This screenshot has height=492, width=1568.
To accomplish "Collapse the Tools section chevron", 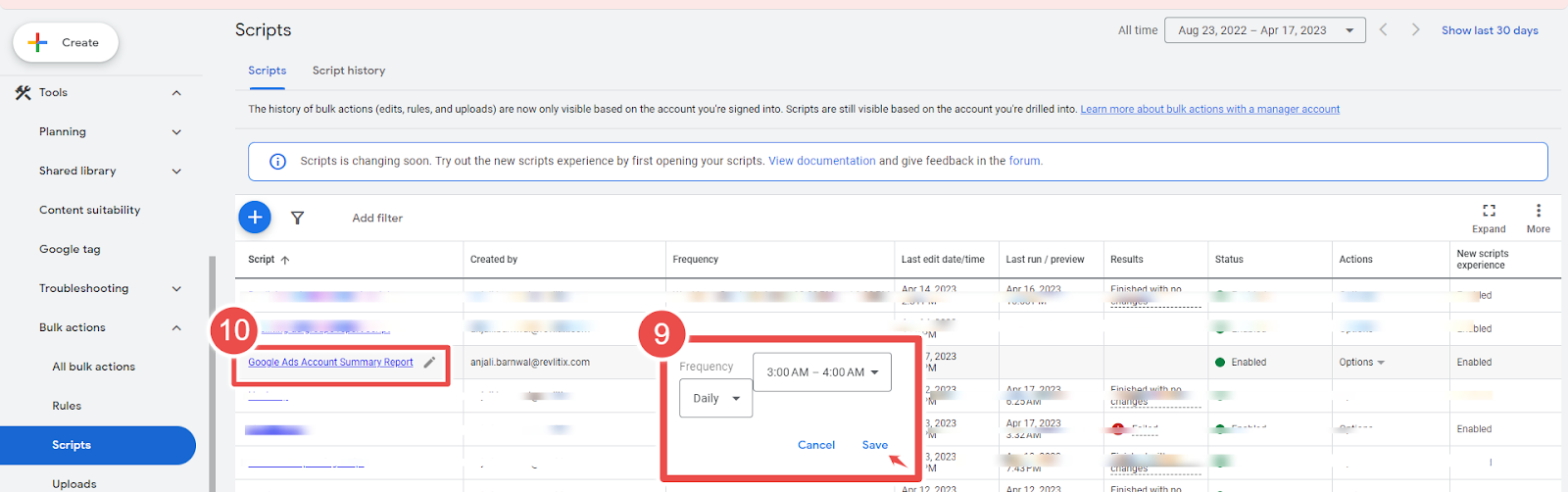I will 176,93.
